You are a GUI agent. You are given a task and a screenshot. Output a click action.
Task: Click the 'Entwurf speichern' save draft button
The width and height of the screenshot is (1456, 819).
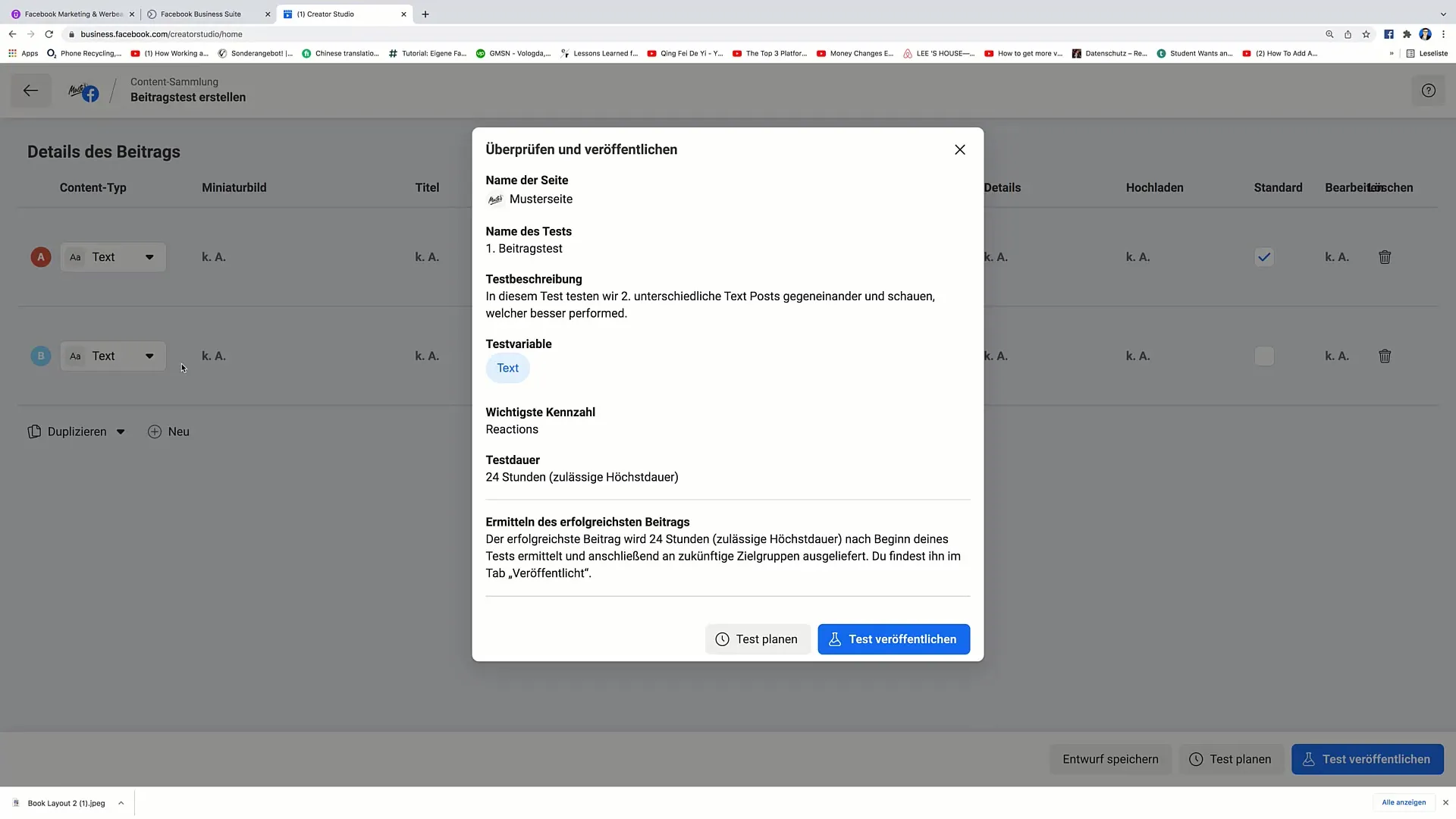(1111, 758)
